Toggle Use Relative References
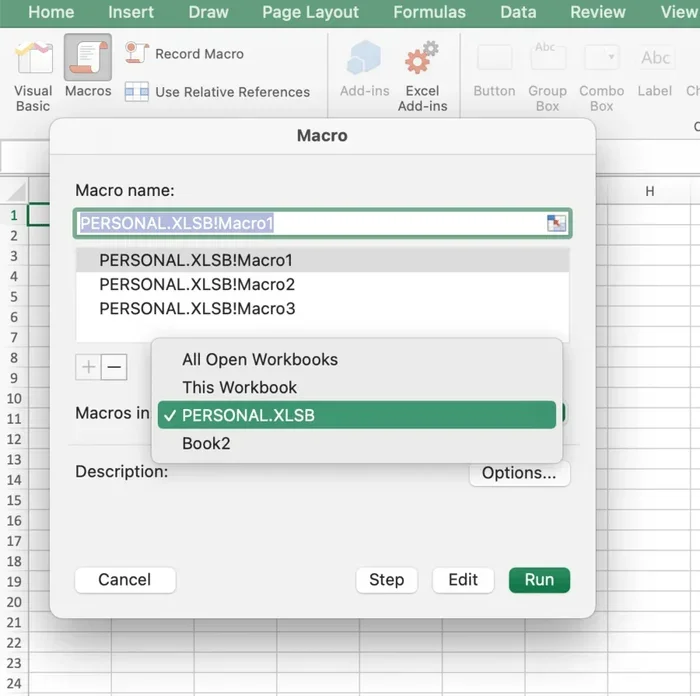 click(x=217, y=92)
